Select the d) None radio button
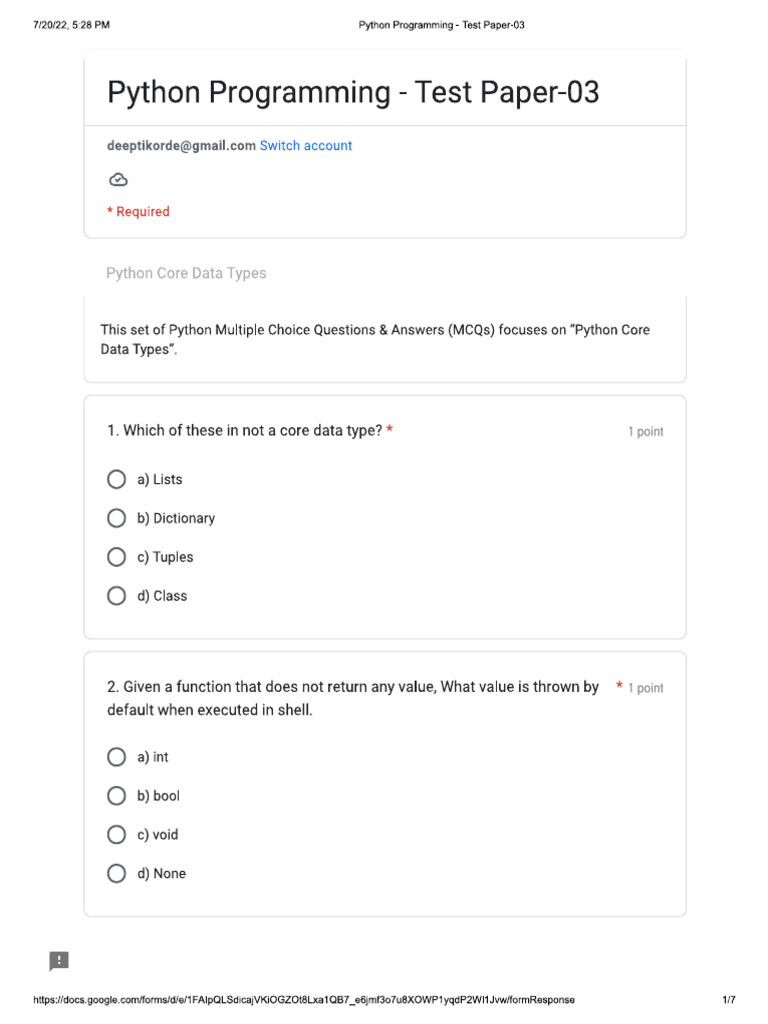 click(117, 873)
